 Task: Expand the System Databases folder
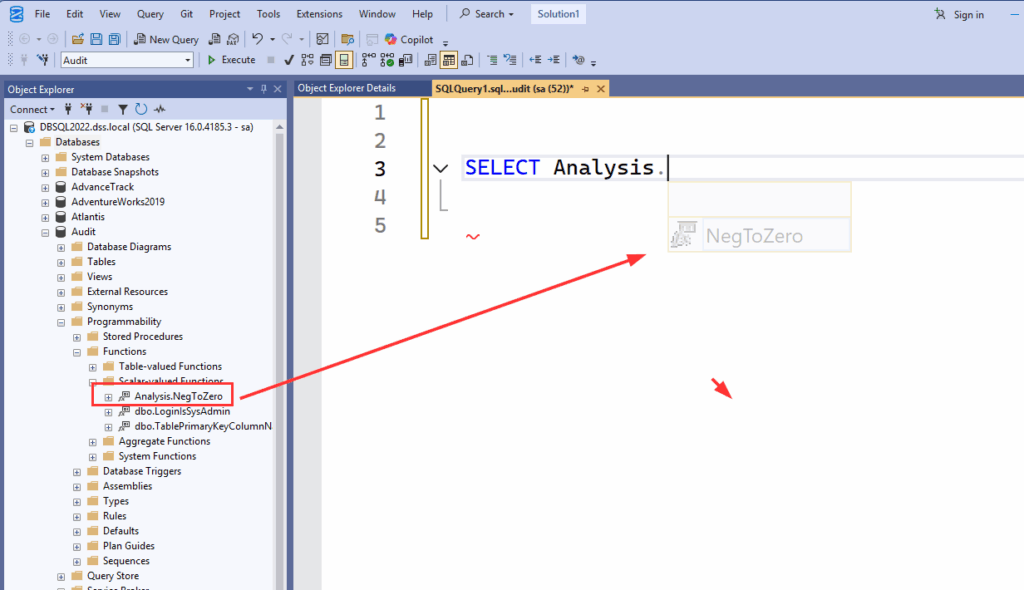point(45,157)
